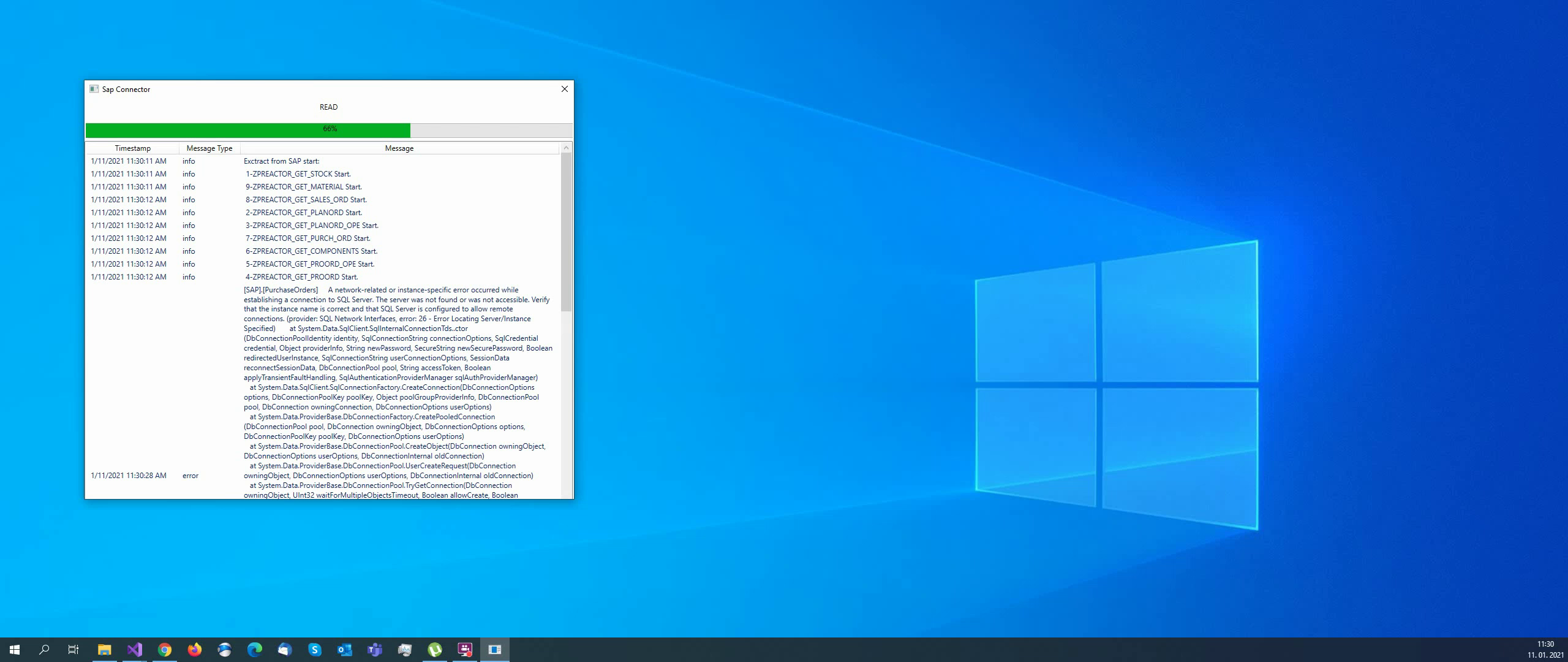The image size is (1568, 662).
Task: Open Skype from the taskbar
Action: (x=315, y=650)
